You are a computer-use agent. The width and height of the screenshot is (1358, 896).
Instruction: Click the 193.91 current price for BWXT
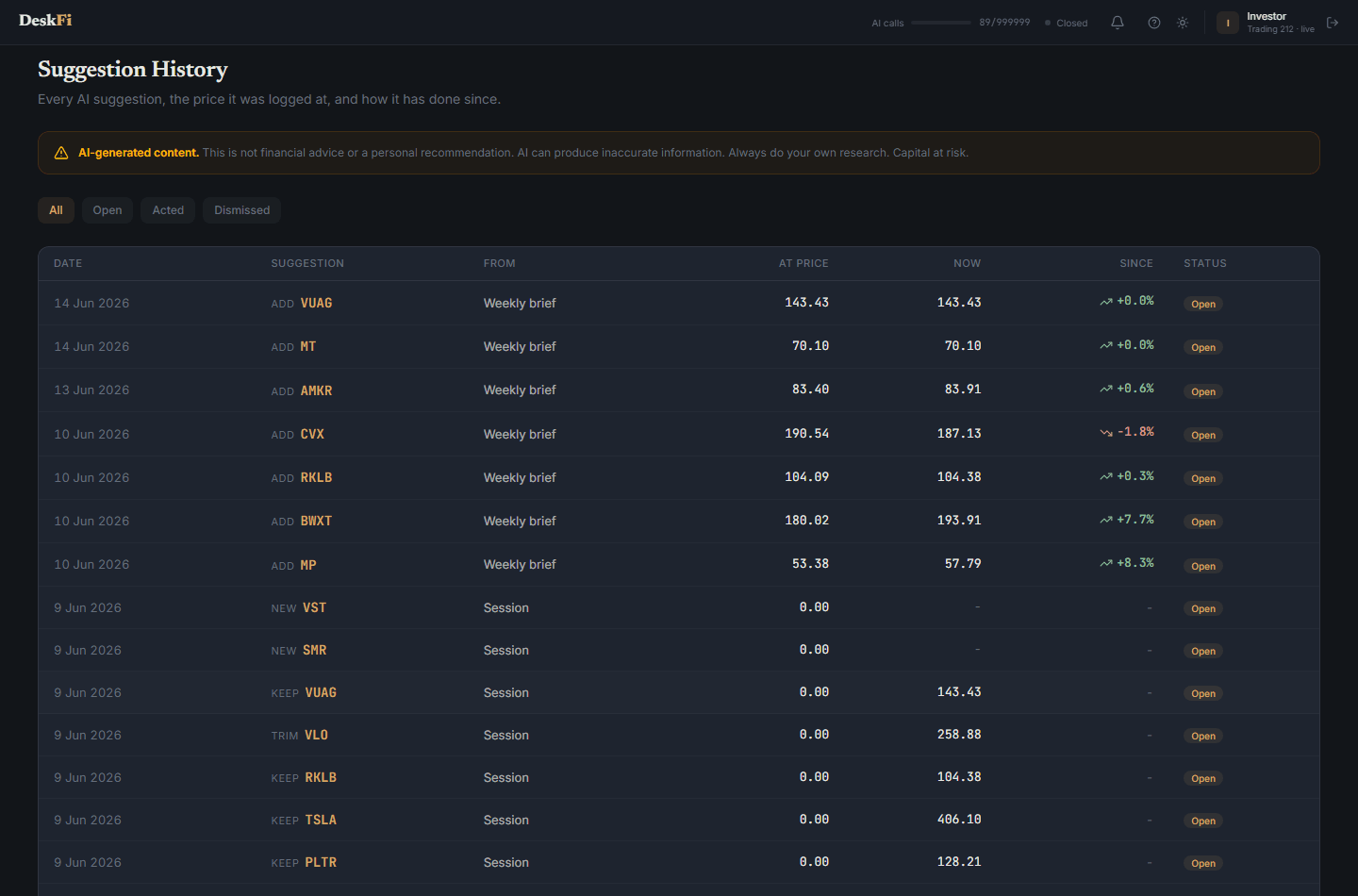point(959,520)
